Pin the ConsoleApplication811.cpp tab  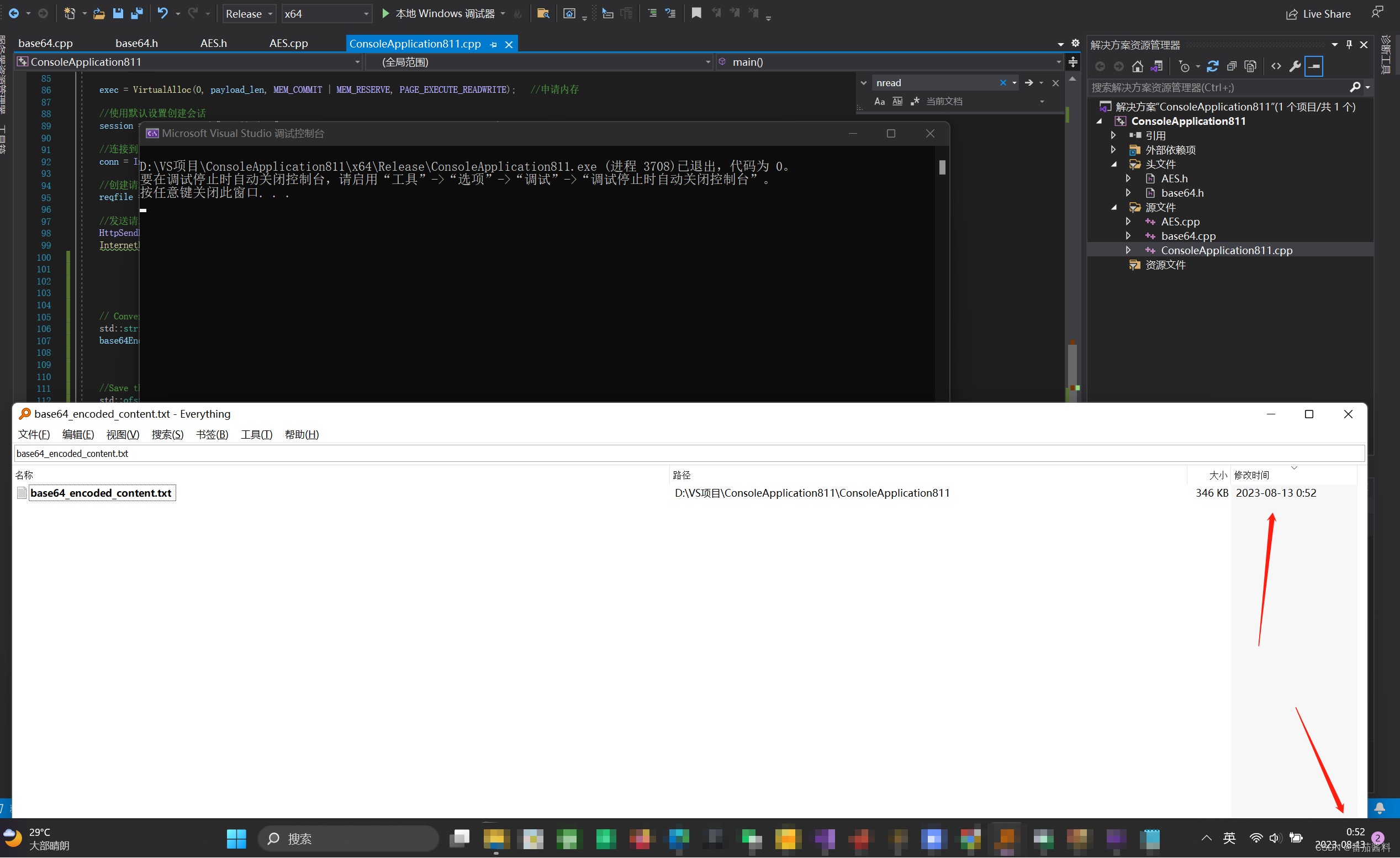tap(494, 44)
